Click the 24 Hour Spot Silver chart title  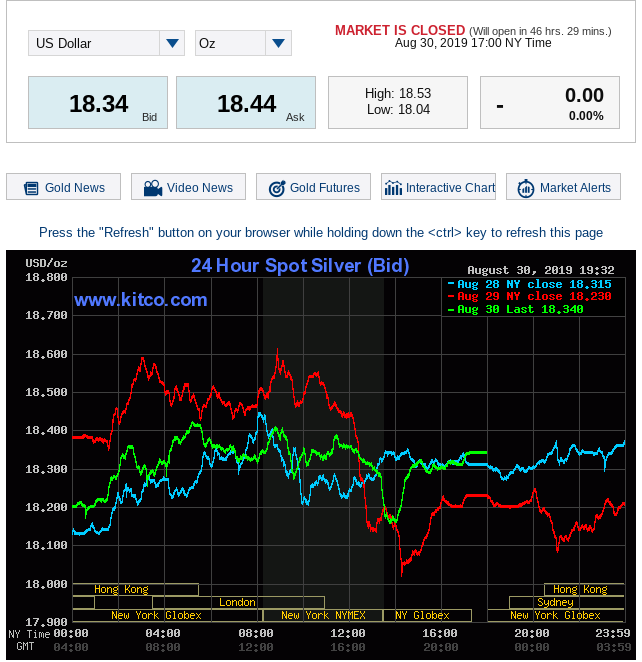(300, 266)
